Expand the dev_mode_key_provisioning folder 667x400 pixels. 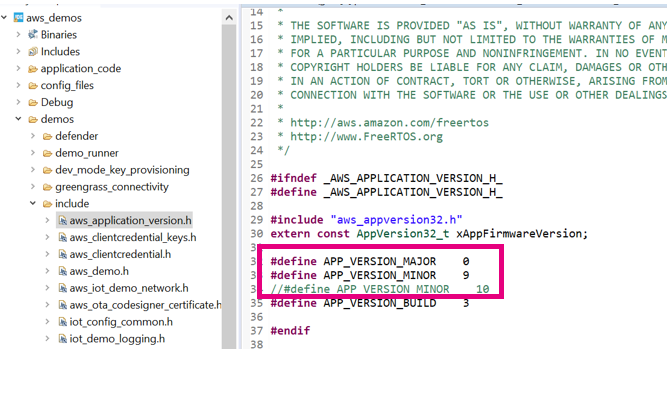[33, 170]
